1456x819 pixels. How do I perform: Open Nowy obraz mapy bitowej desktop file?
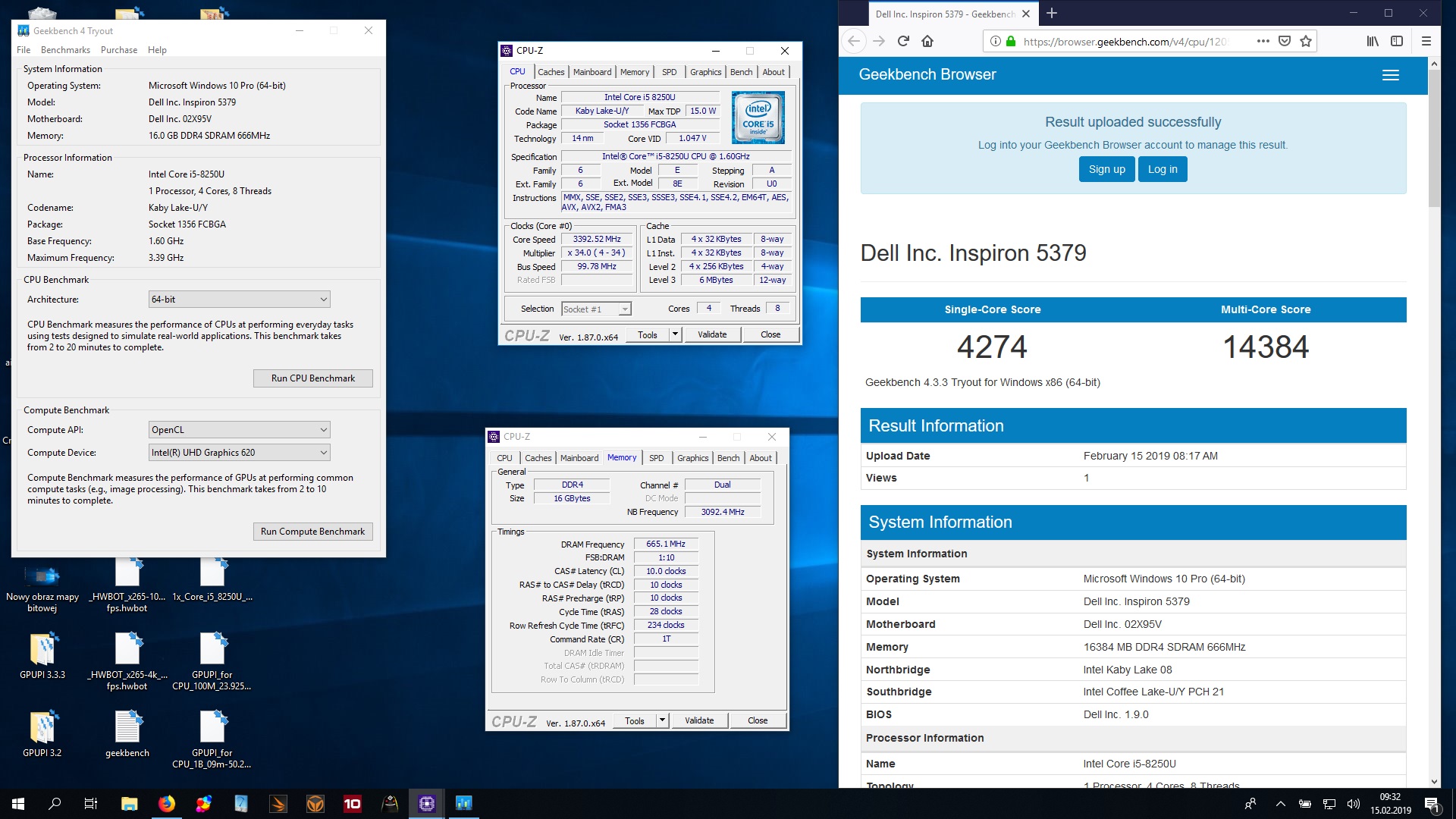pyautogui.click(x=42, y=588)
